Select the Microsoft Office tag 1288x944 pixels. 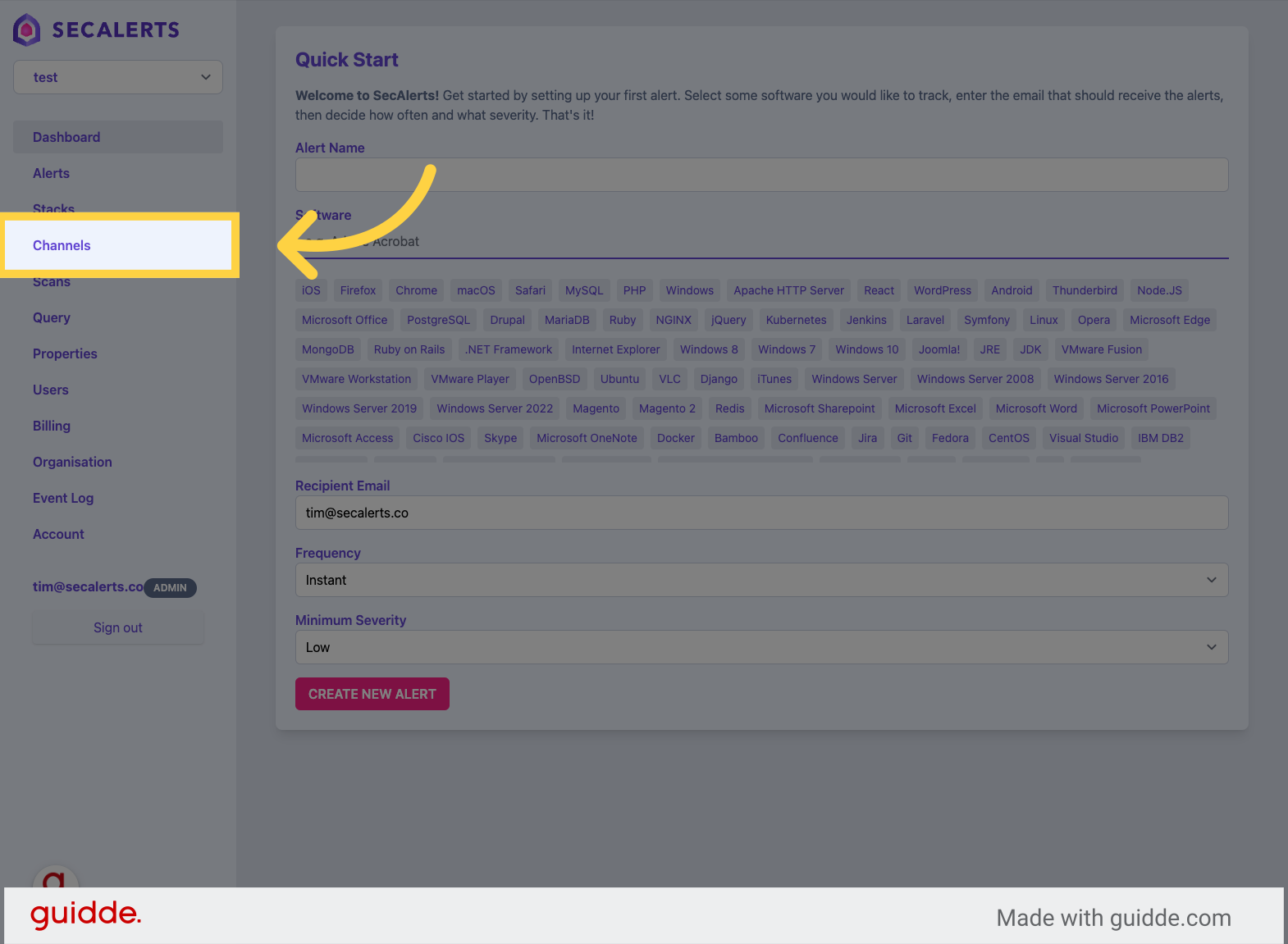tap(345, 320)
